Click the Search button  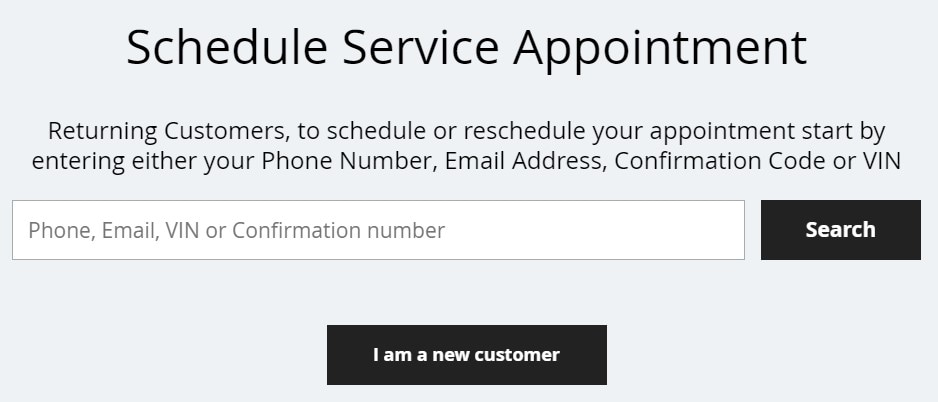[840, 230]
